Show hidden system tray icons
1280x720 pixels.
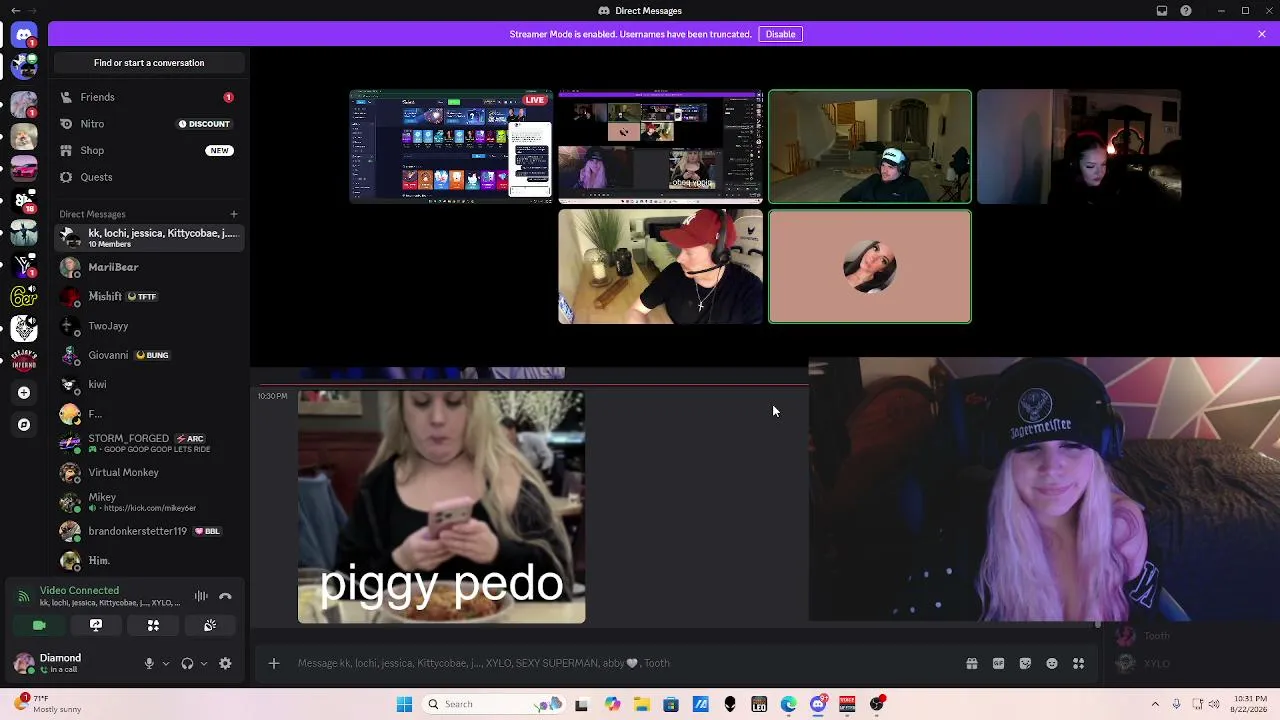1155,704
